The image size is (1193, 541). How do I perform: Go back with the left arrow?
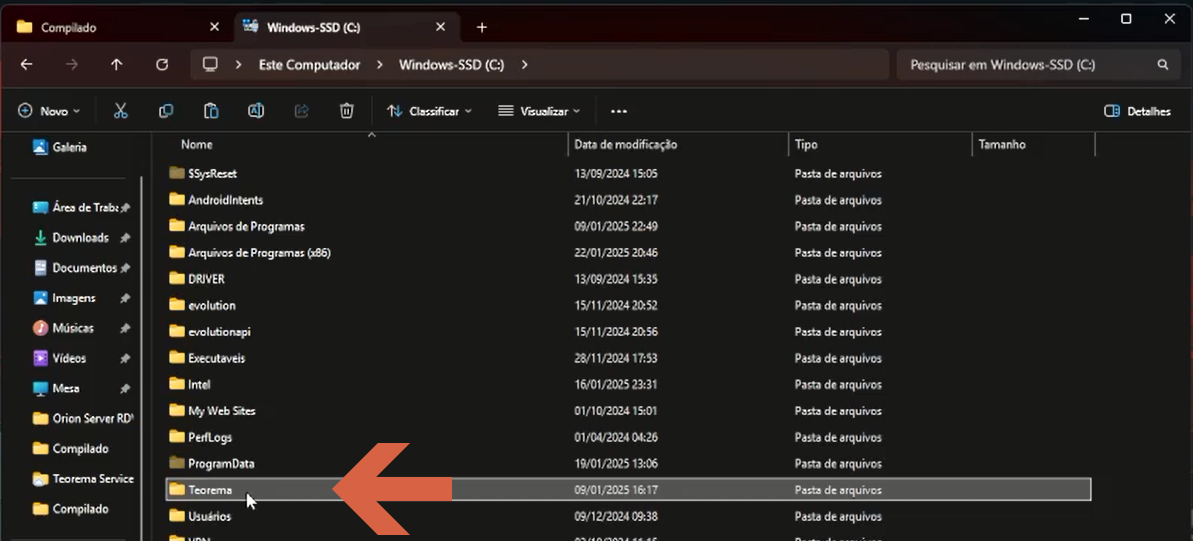[x=27, y=65]
